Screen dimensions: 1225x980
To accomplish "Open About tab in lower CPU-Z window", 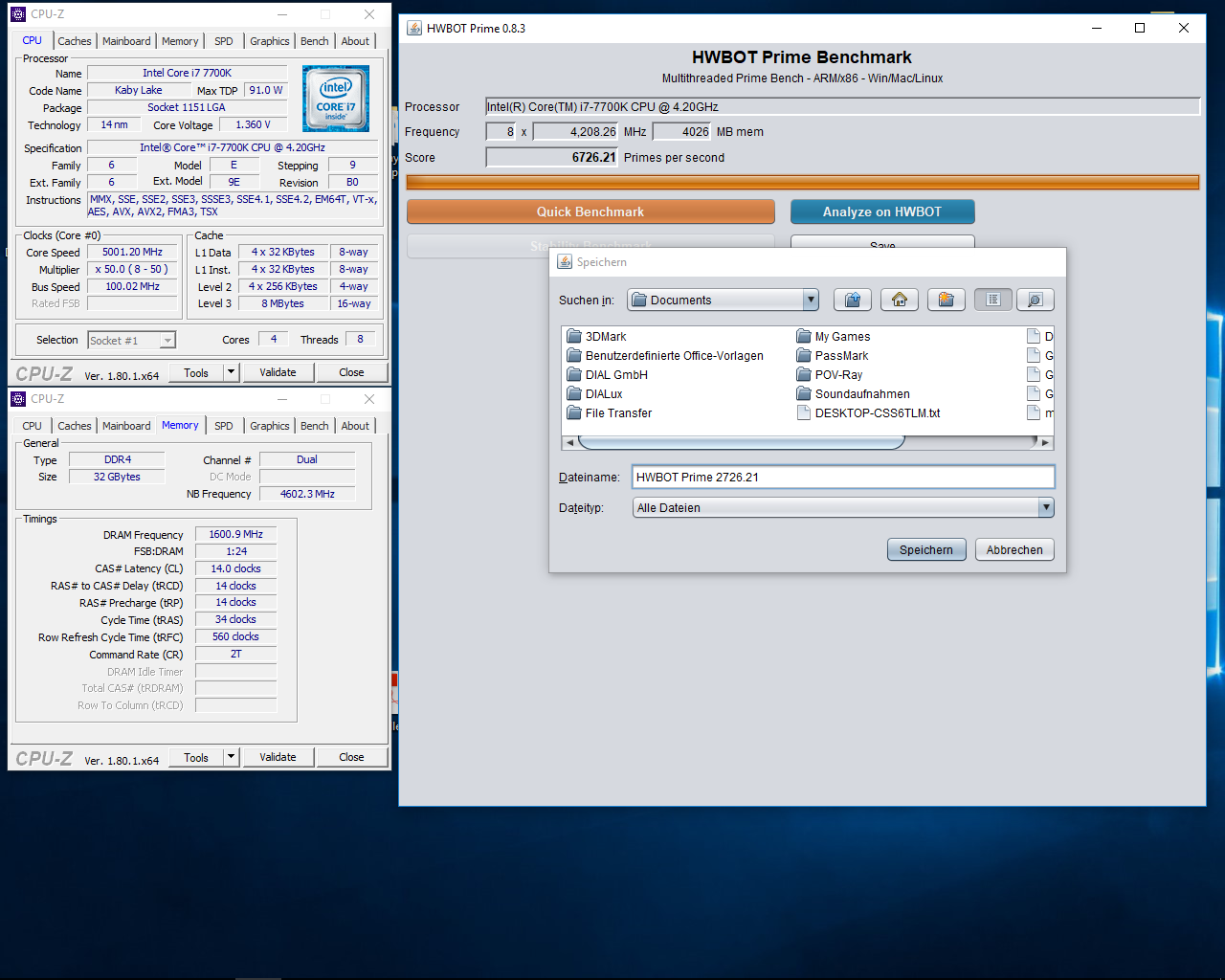I will [x=355, y=426].
